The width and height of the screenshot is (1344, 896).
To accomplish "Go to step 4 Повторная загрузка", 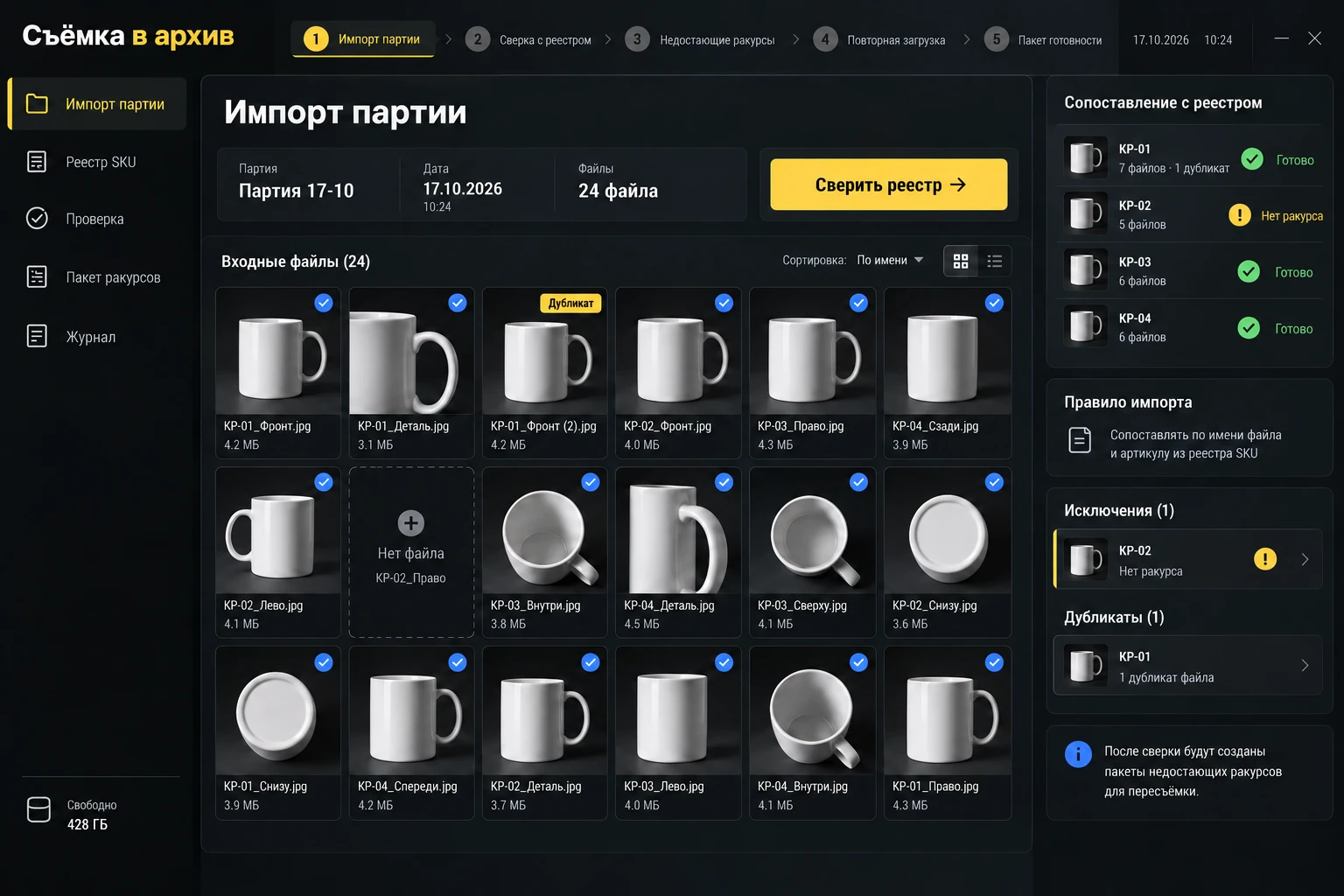I will tap(879, 39).
